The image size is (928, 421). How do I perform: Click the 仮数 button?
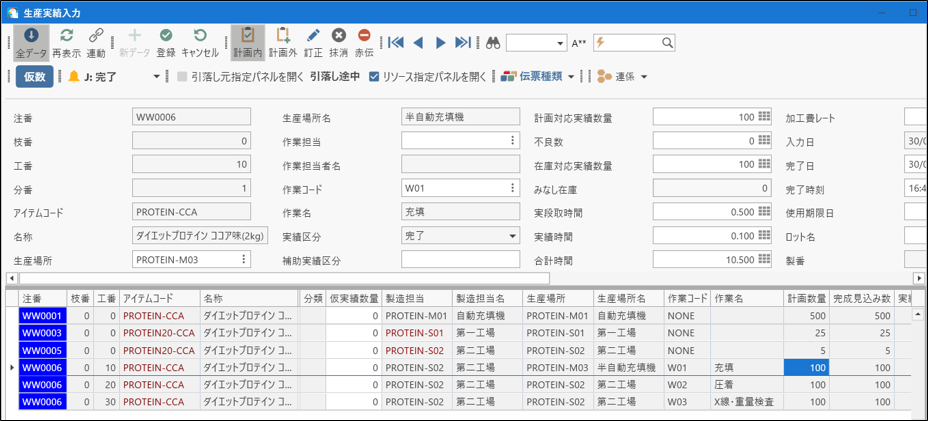[x=35, y=77]
